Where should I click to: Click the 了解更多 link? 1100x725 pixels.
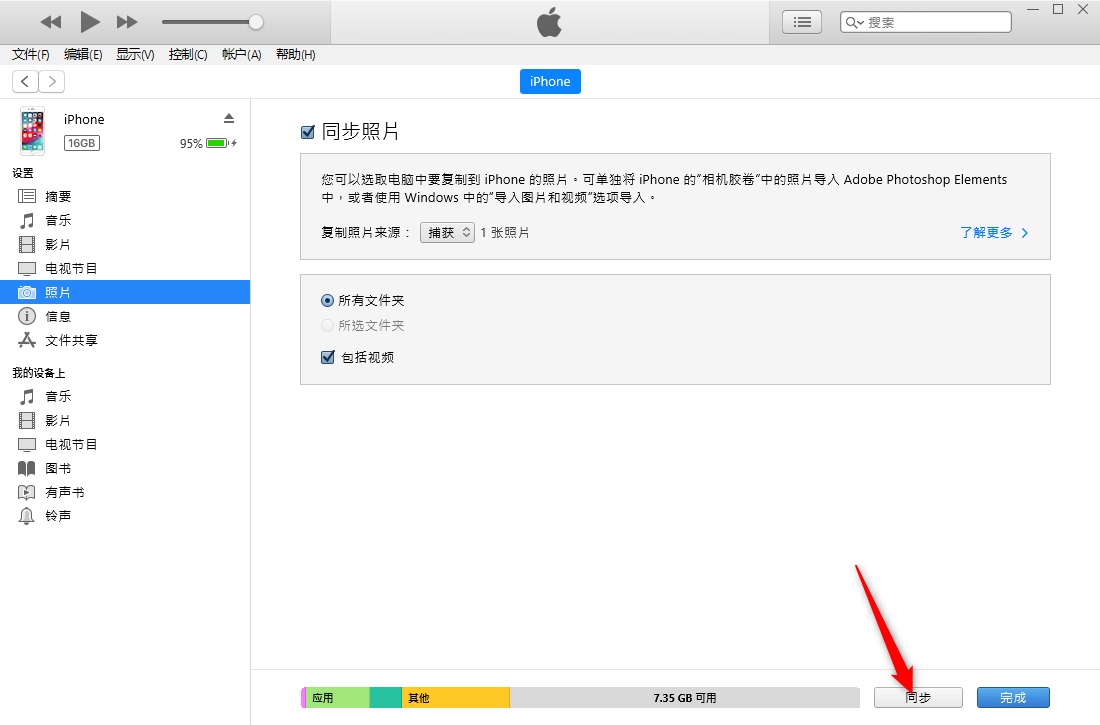click(x=994, y=232)
